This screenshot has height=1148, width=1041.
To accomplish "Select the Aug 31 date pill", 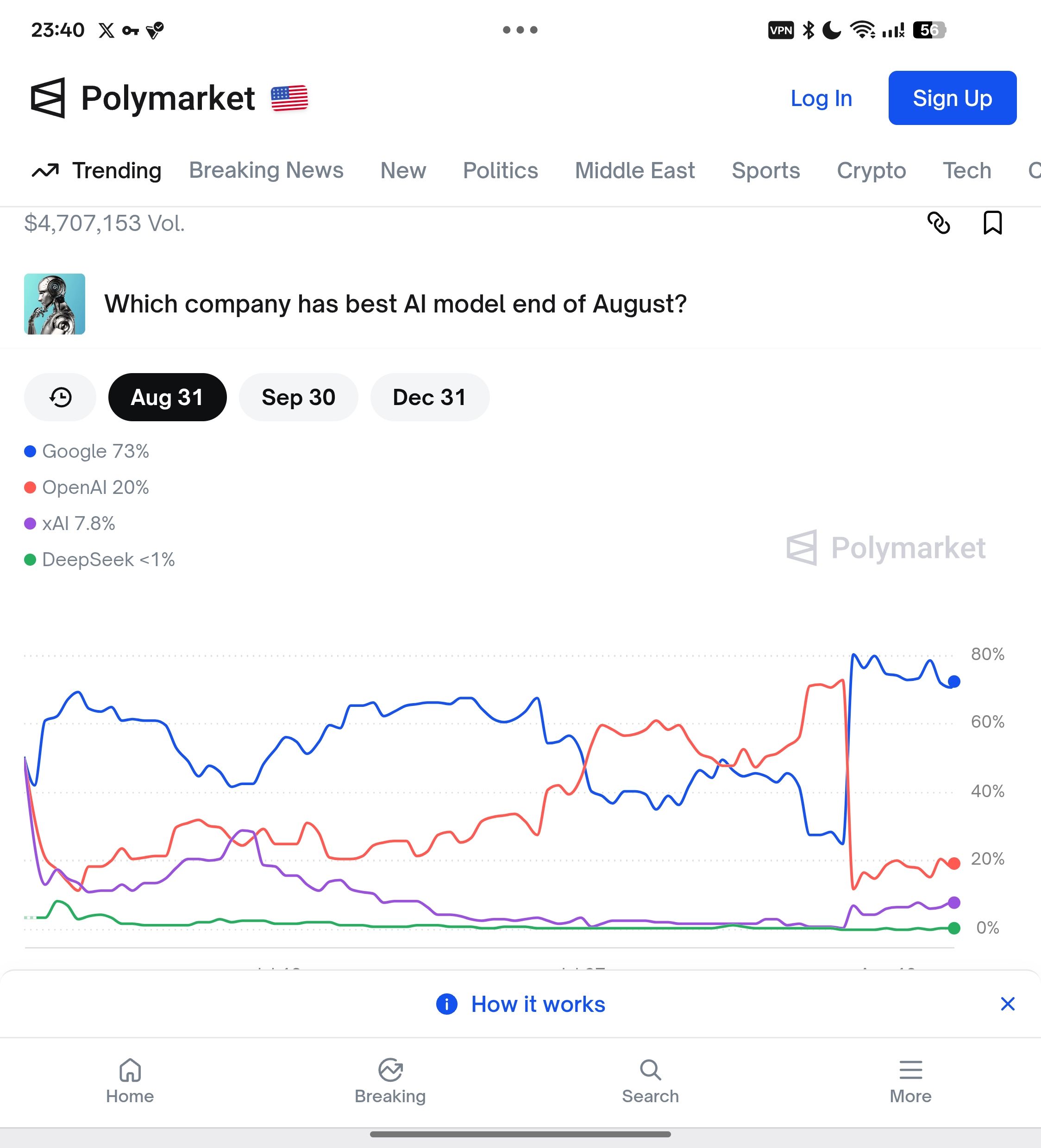I will (x=168, y=397).
